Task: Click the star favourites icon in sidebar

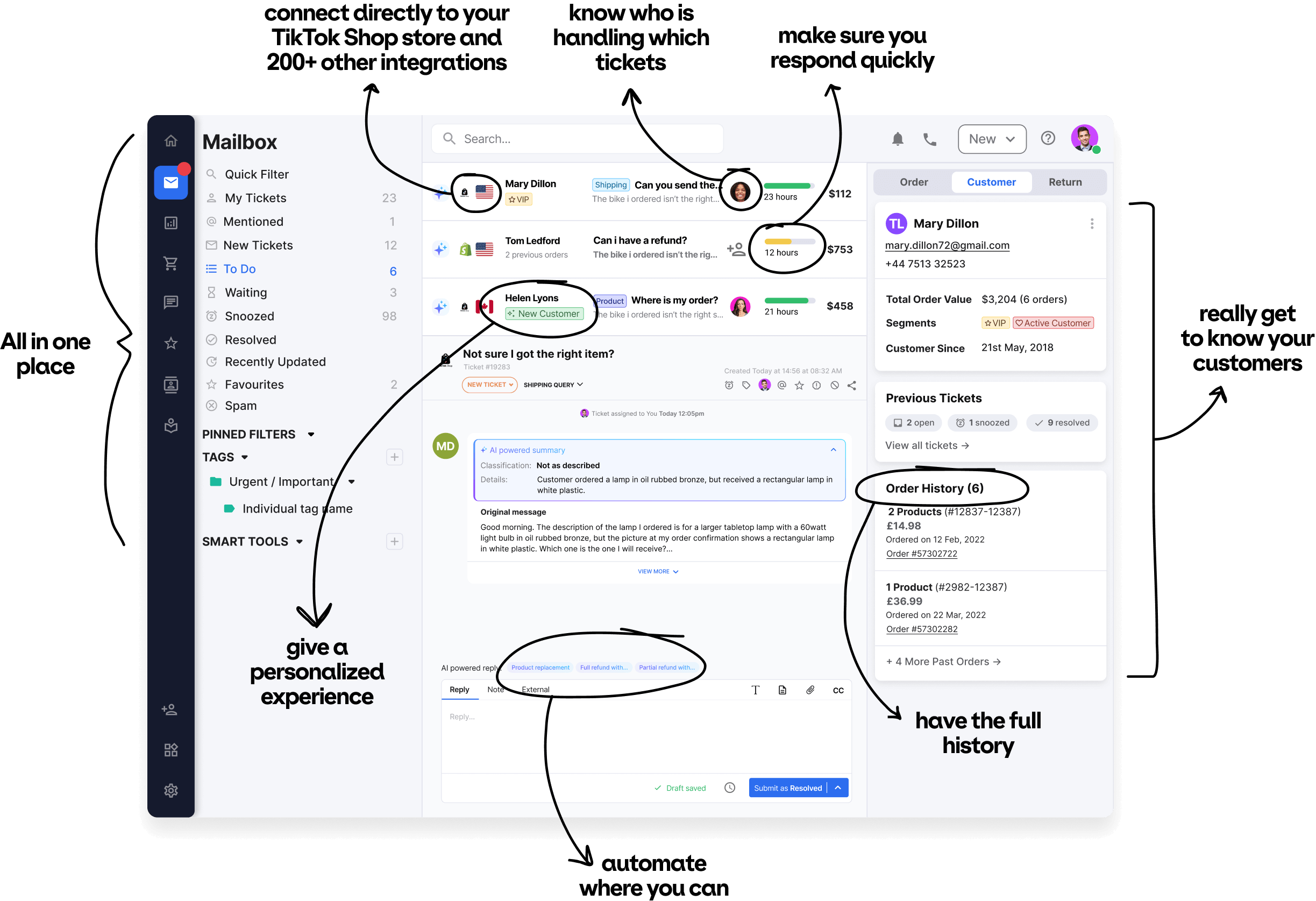Action: coord(172,342)
